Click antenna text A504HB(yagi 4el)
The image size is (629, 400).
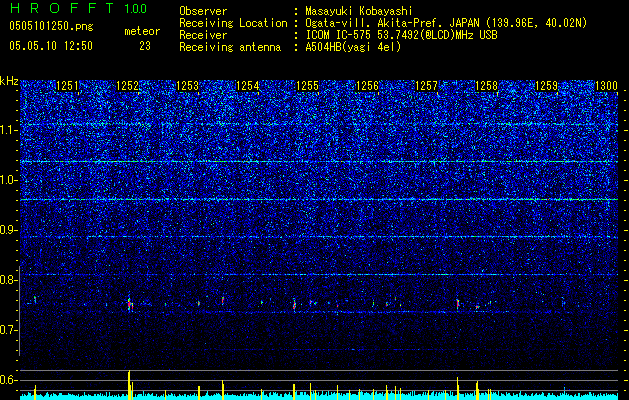pos(353,47)
